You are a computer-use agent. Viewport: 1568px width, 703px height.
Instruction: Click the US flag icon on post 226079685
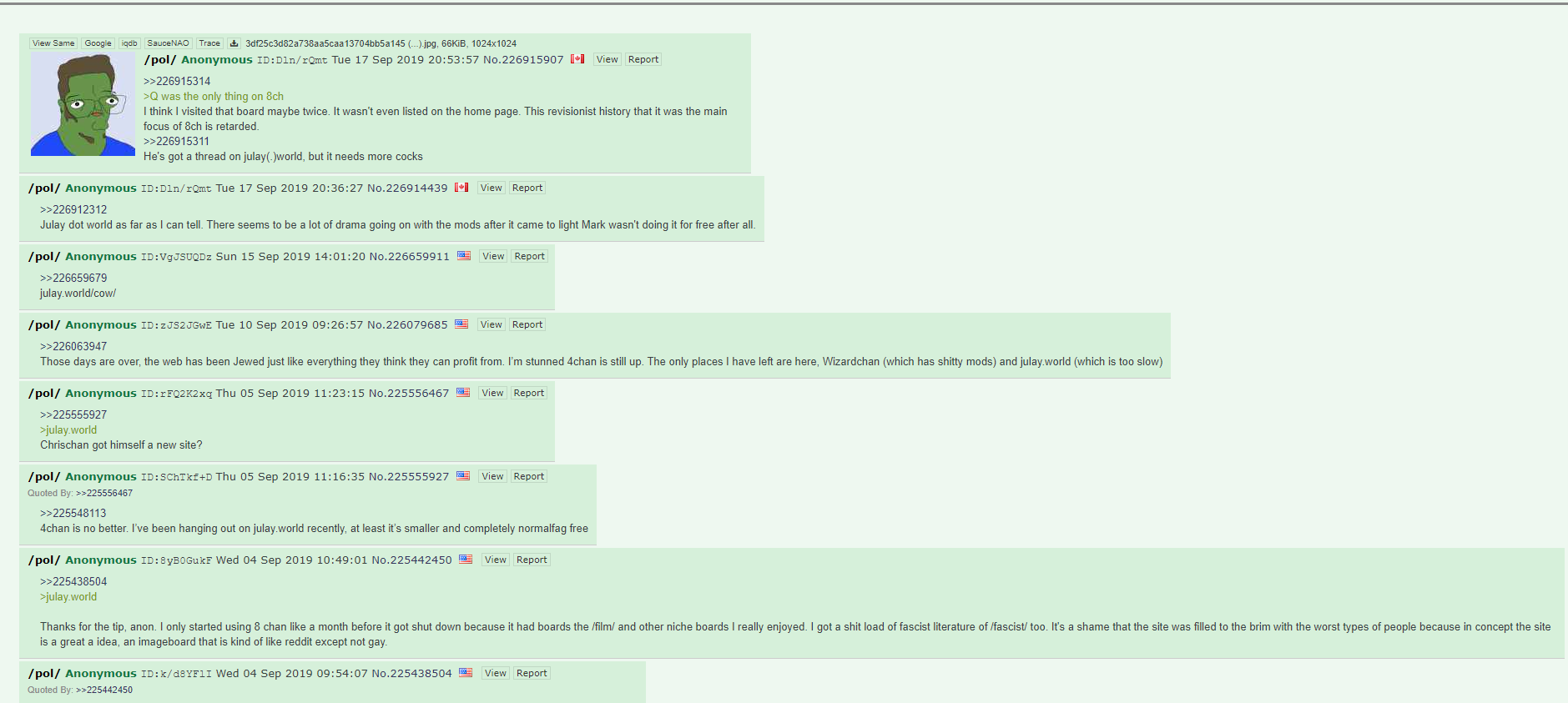[461, 324]
